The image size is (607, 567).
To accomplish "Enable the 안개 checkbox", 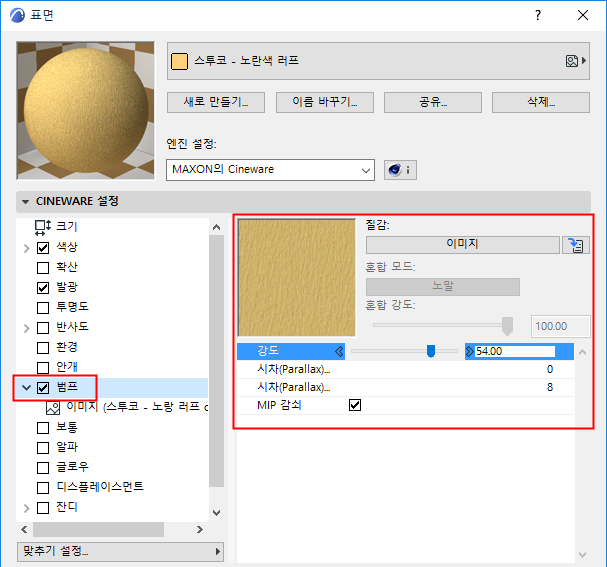I will point(43,368).
